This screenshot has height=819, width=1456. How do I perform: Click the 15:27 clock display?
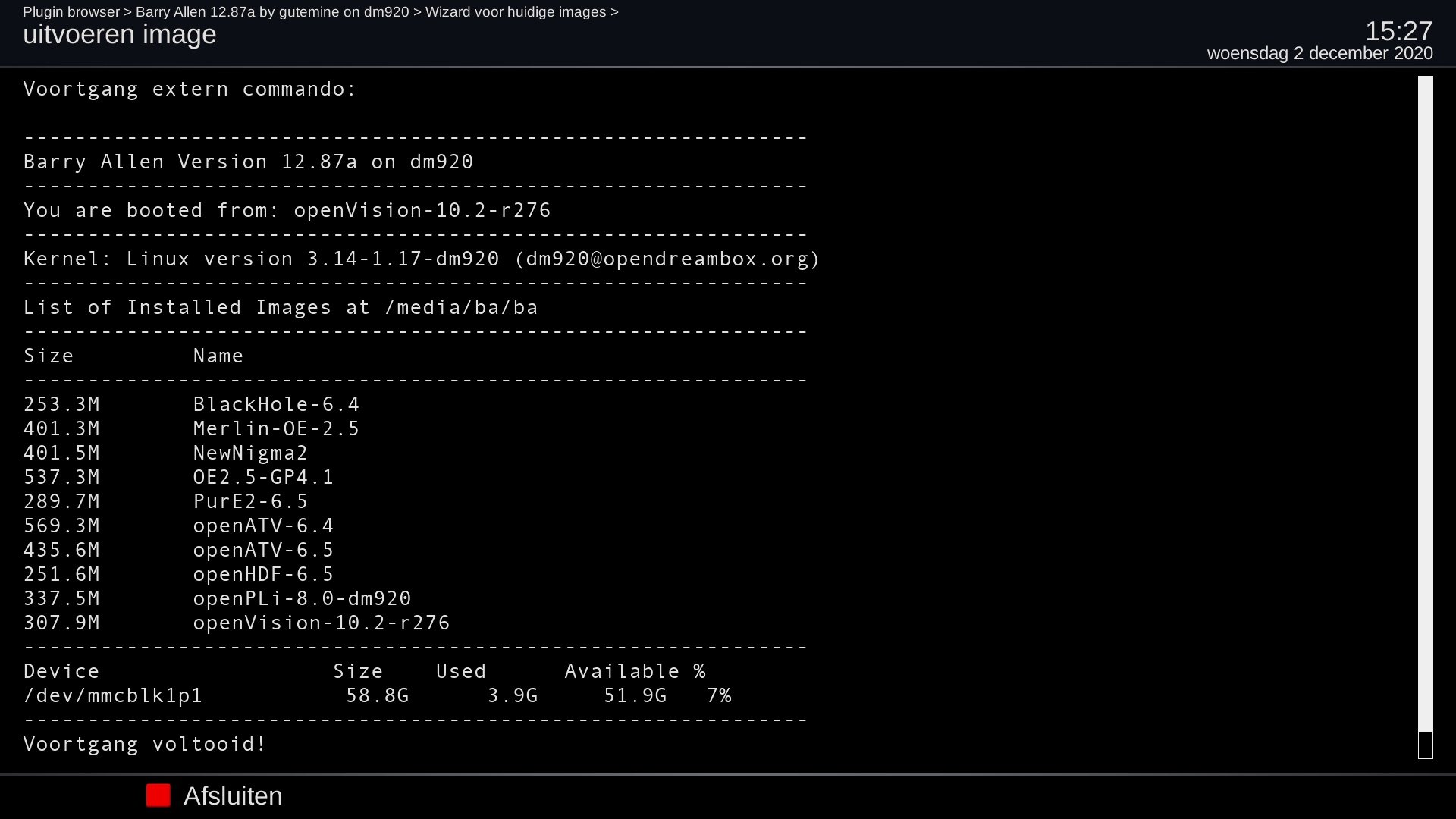[1398, 31]
